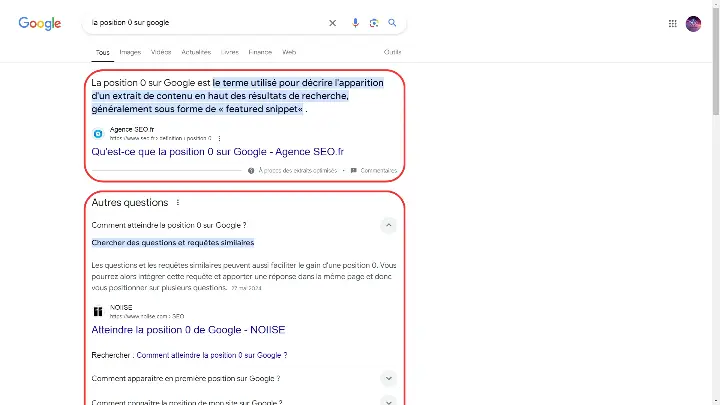
Task: Open three-dot menu next to Autres questions
Action: [x=178, y=202]
